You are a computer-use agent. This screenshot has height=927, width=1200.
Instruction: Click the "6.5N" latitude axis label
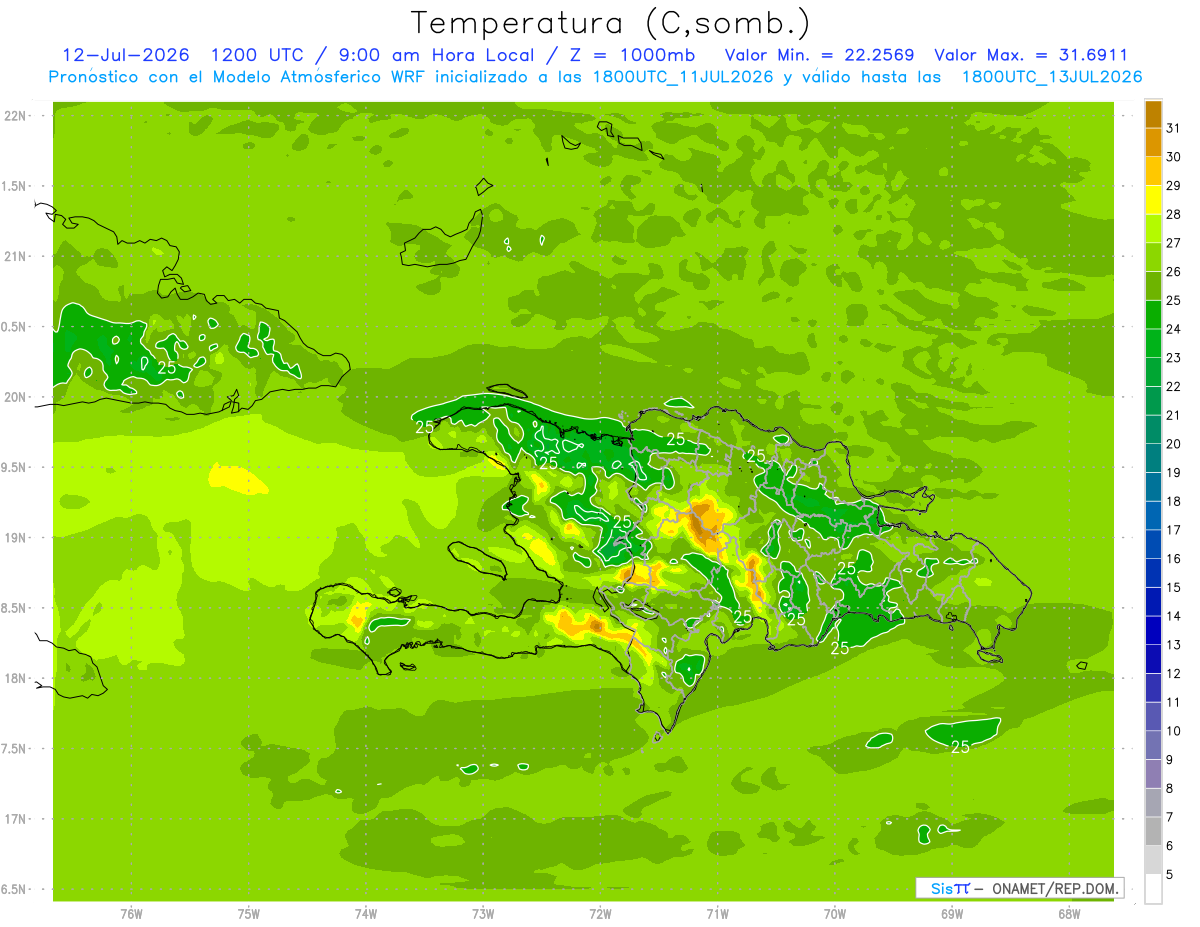point(15,889)
